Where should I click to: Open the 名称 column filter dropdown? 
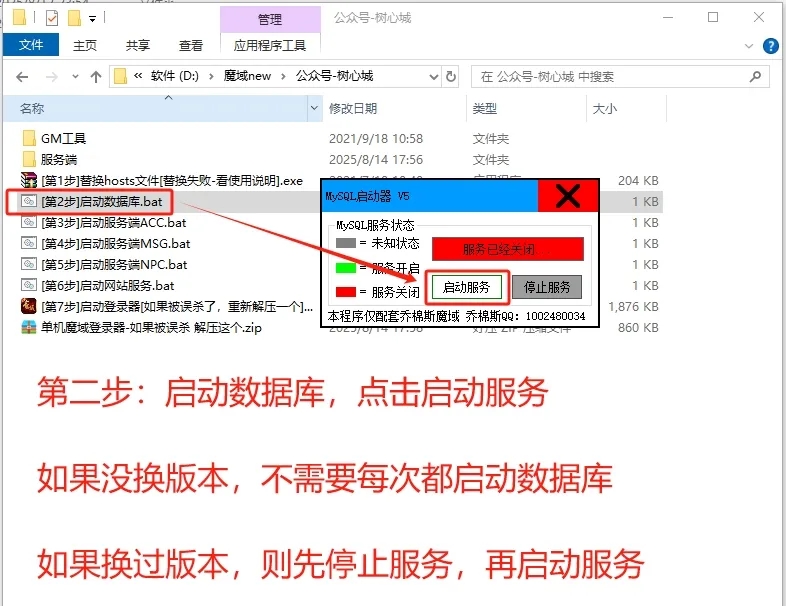tap(314, 108)
